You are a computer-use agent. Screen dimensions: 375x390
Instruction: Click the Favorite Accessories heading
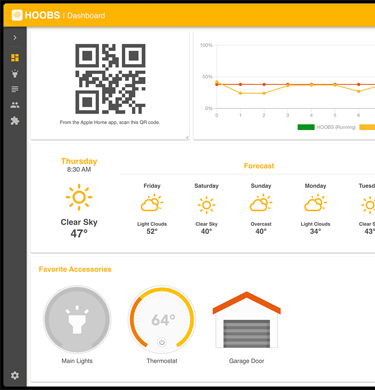(x=75, y=269)
